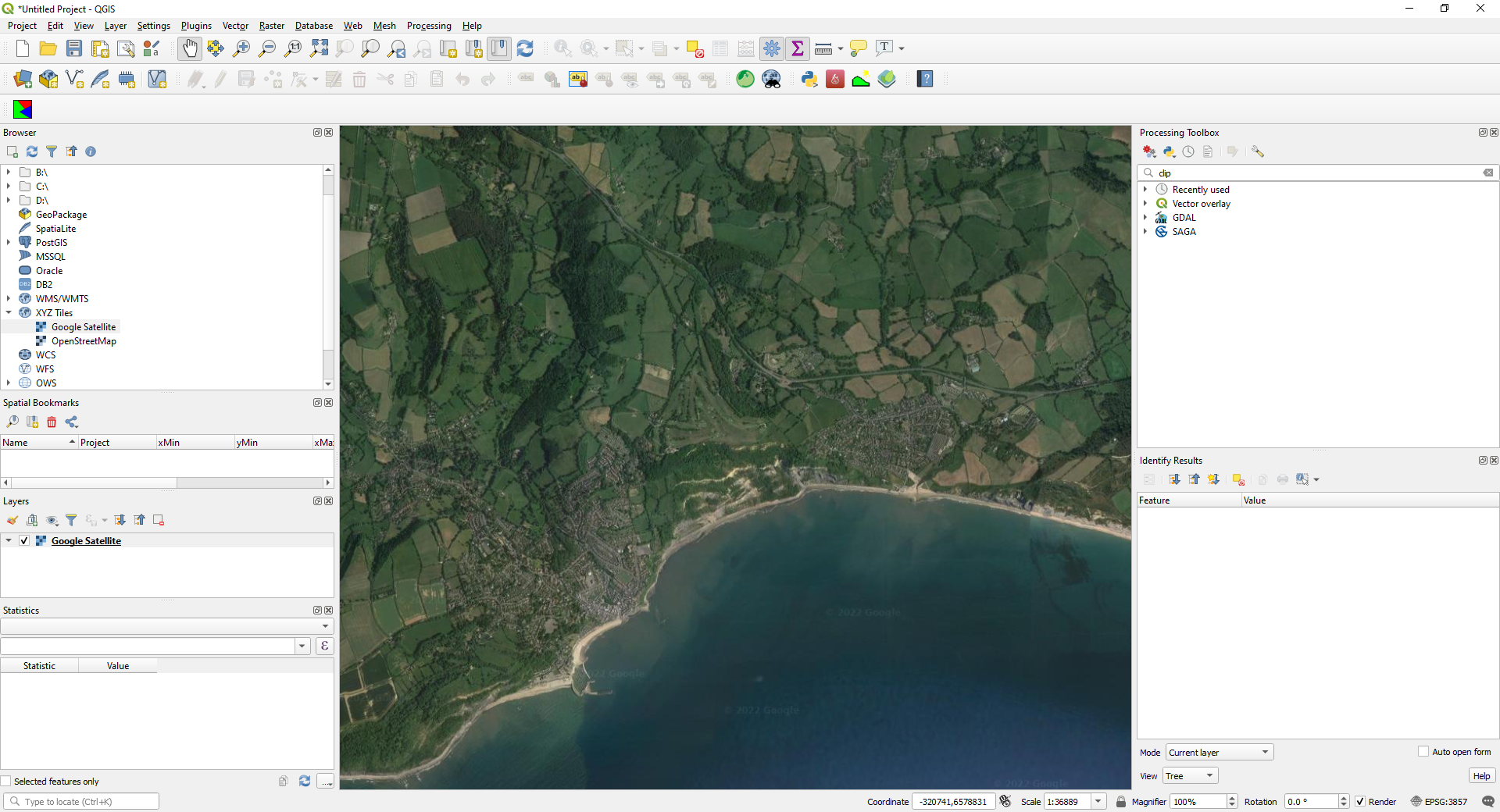Click the Map Tips speech bubble icon
The image size is (1500, 812).
(x=858, y=48)
